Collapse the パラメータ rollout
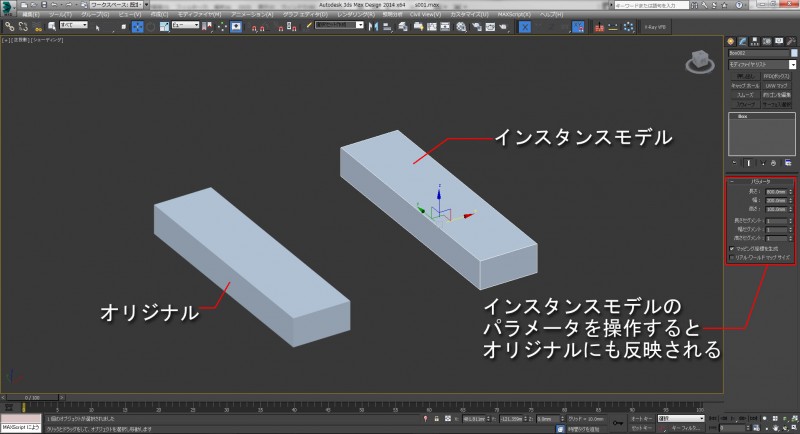Viewport: 800px width, 434px height. click(x=759, y=181)
